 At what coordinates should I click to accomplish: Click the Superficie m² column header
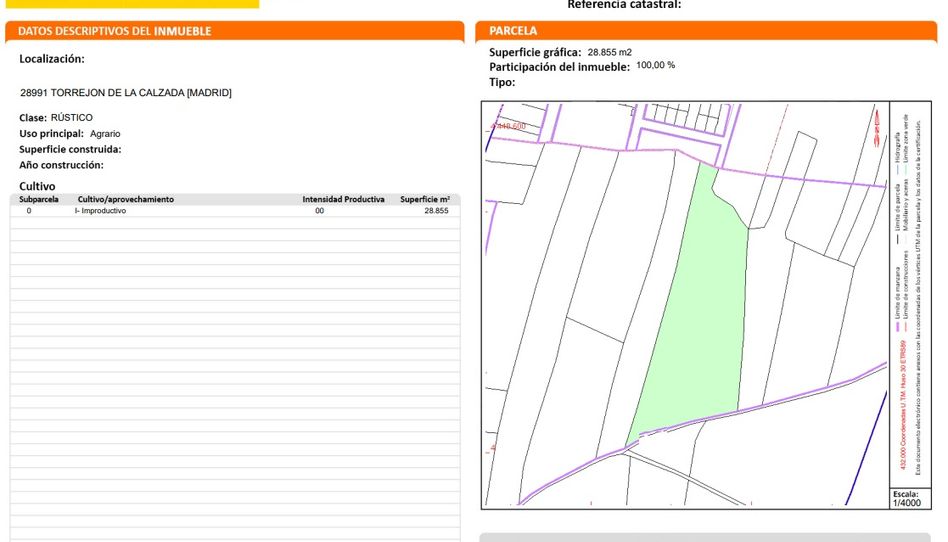(x=424, y=199)
